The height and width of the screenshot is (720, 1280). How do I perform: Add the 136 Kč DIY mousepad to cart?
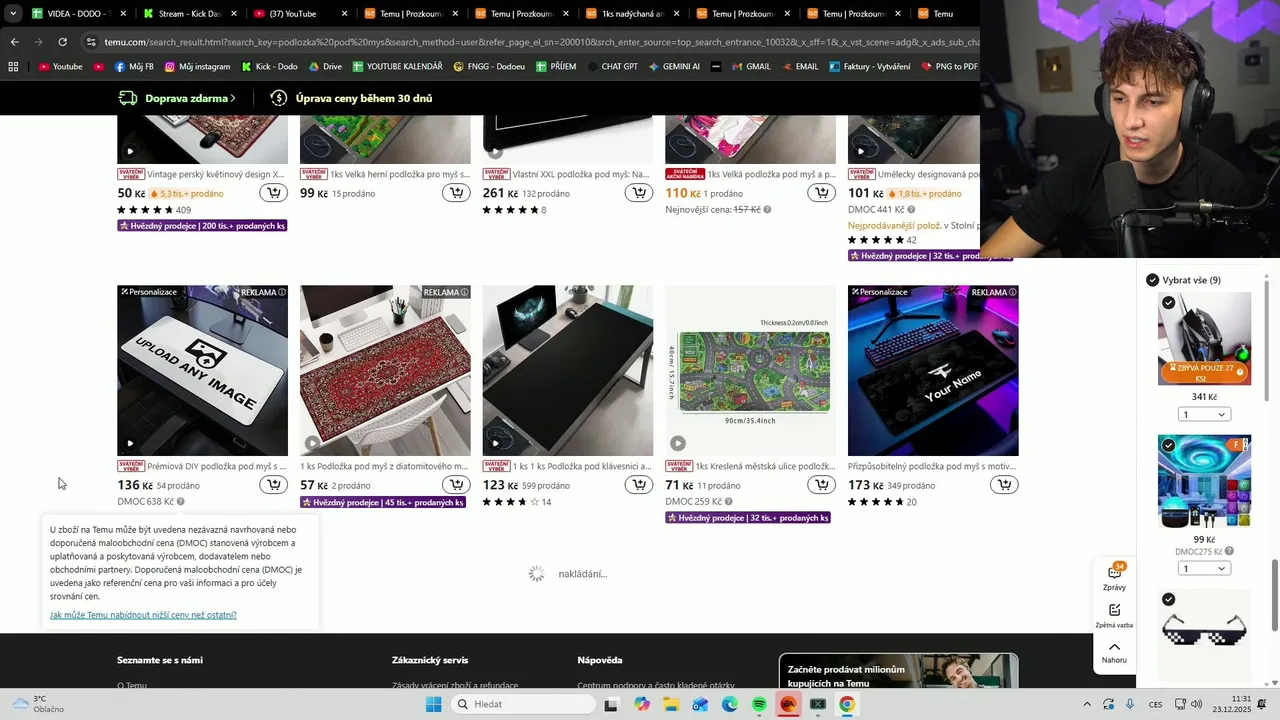pyautogui.click(x=274, y=485)
